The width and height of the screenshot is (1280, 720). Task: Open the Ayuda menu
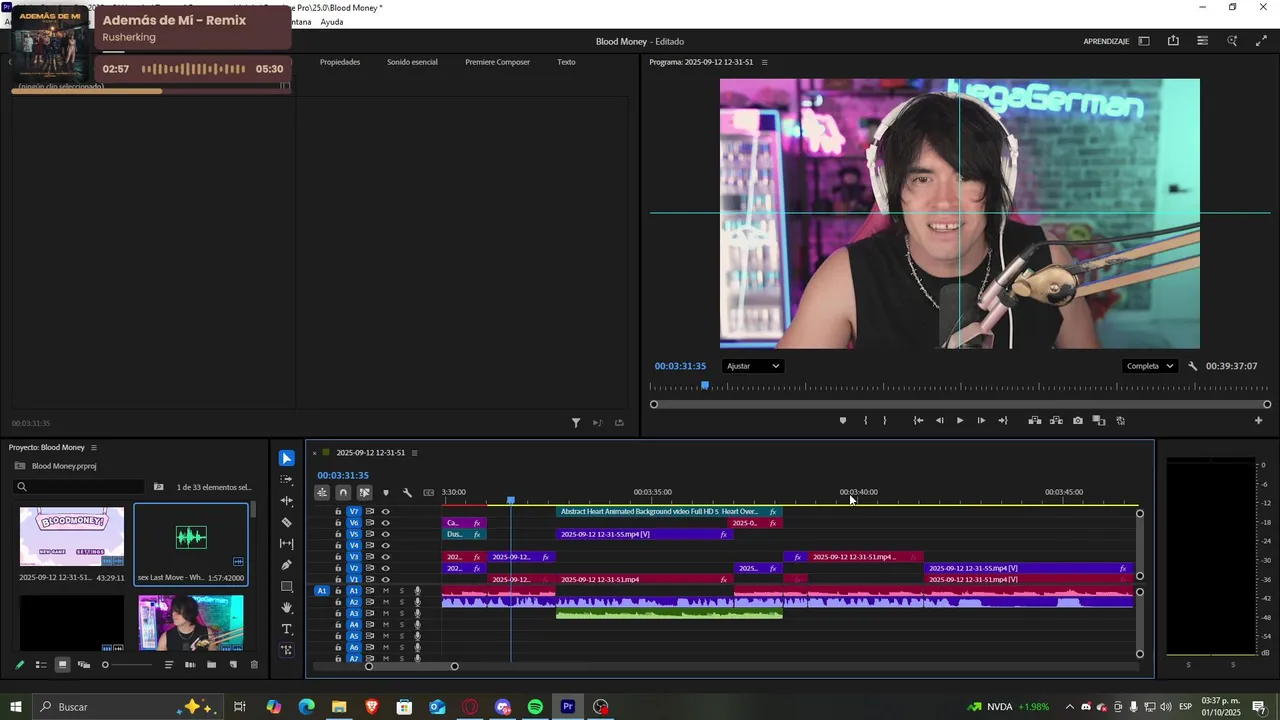[x=332, y=22]
